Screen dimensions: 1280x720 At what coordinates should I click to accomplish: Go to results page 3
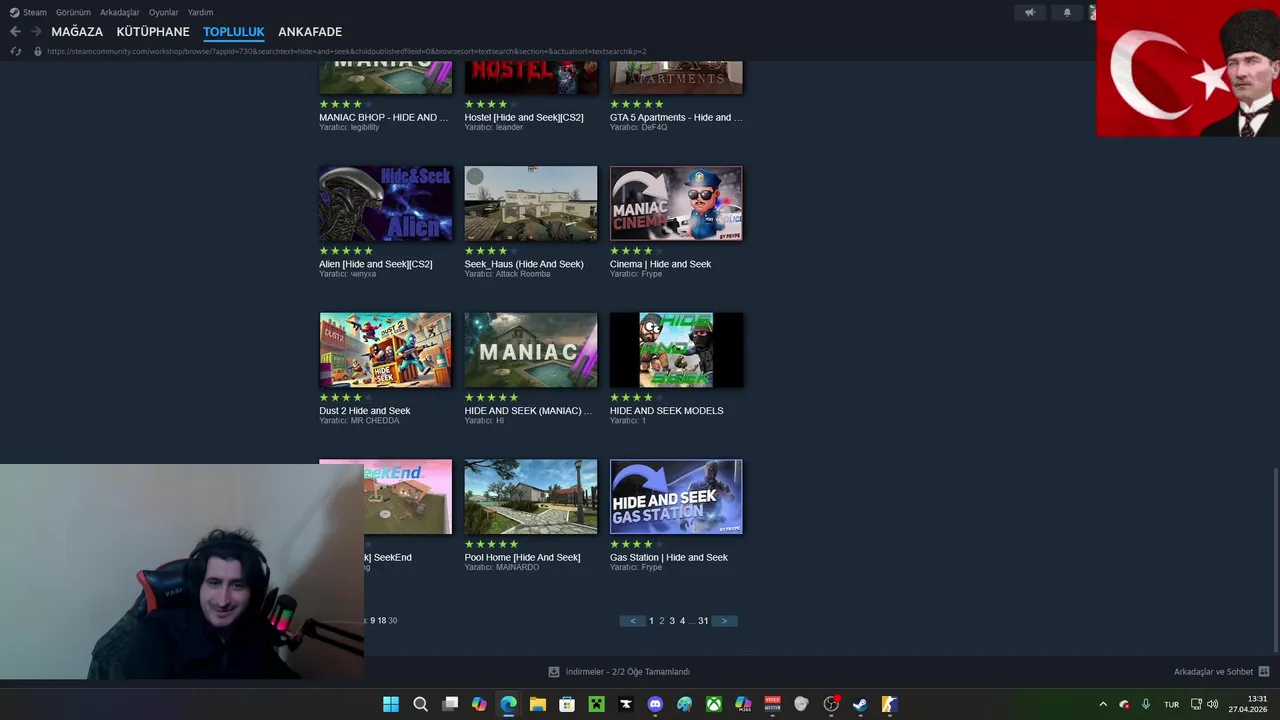pos(672,621)
